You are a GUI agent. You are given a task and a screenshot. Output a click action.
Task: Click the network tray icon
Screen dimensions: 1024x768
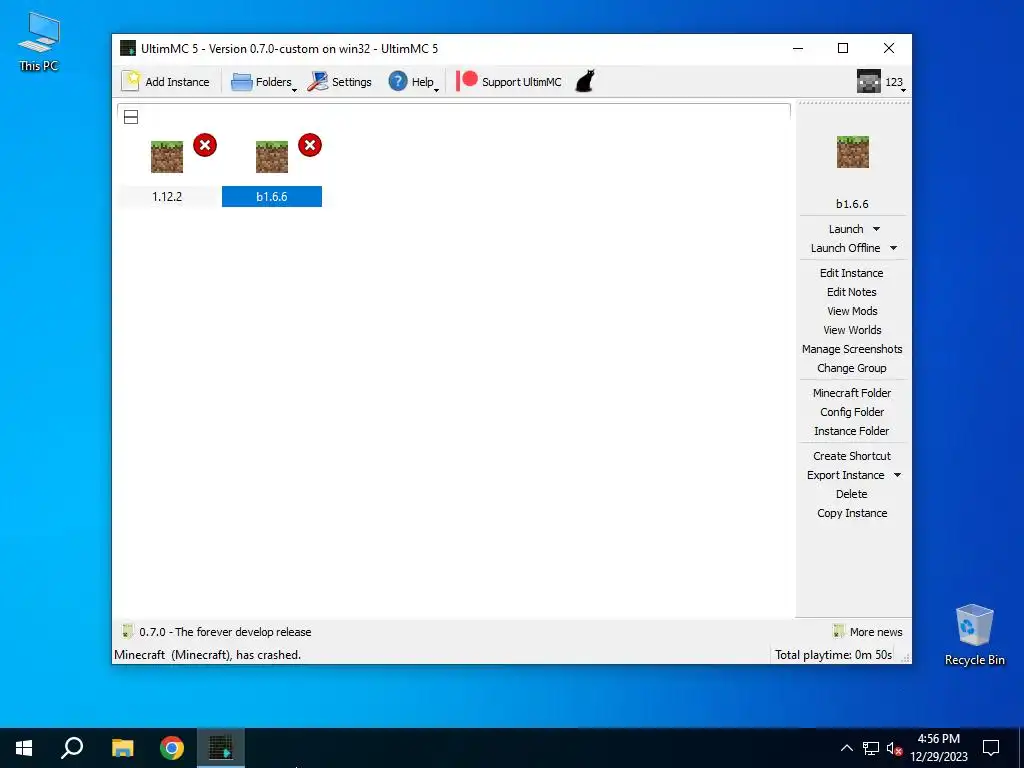point(871,748)
